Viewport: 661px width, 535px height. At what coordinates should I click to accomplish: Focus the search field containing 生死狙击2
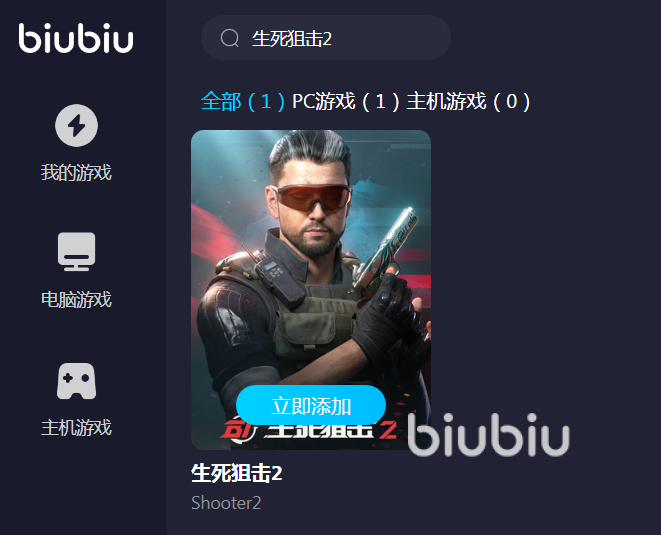tap(326, 38)
